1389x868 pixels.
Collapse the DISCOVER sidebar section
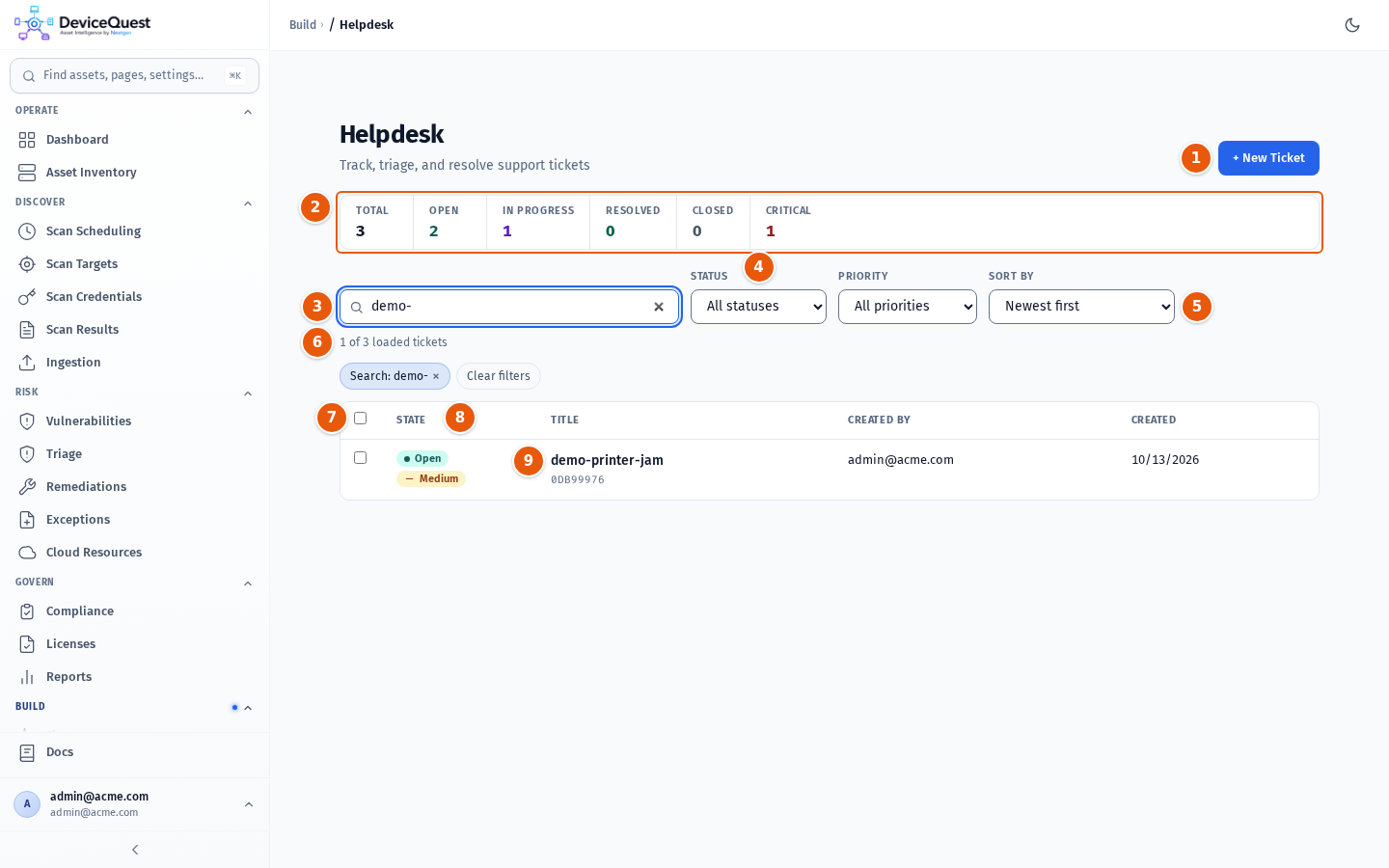[248, 203]
